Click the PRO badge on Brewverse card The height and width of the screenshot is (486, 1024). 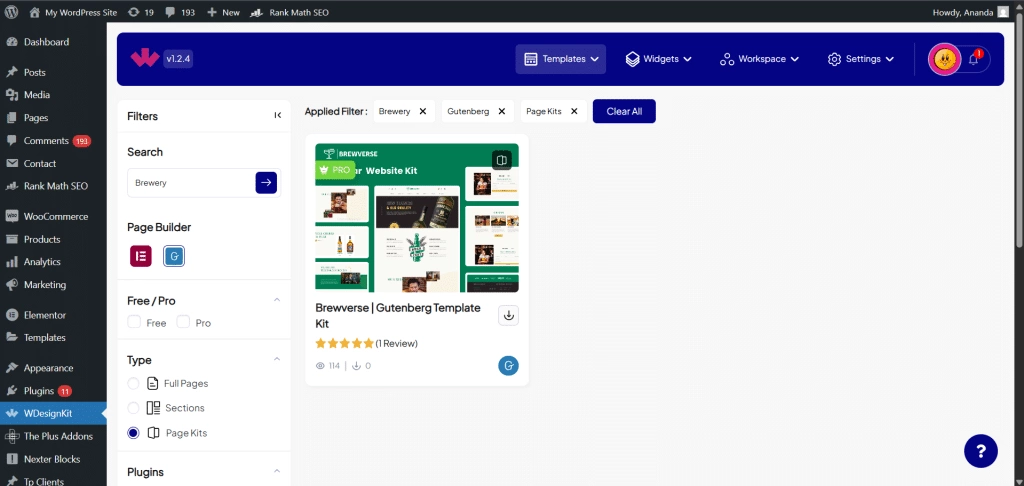click(335, 169)
